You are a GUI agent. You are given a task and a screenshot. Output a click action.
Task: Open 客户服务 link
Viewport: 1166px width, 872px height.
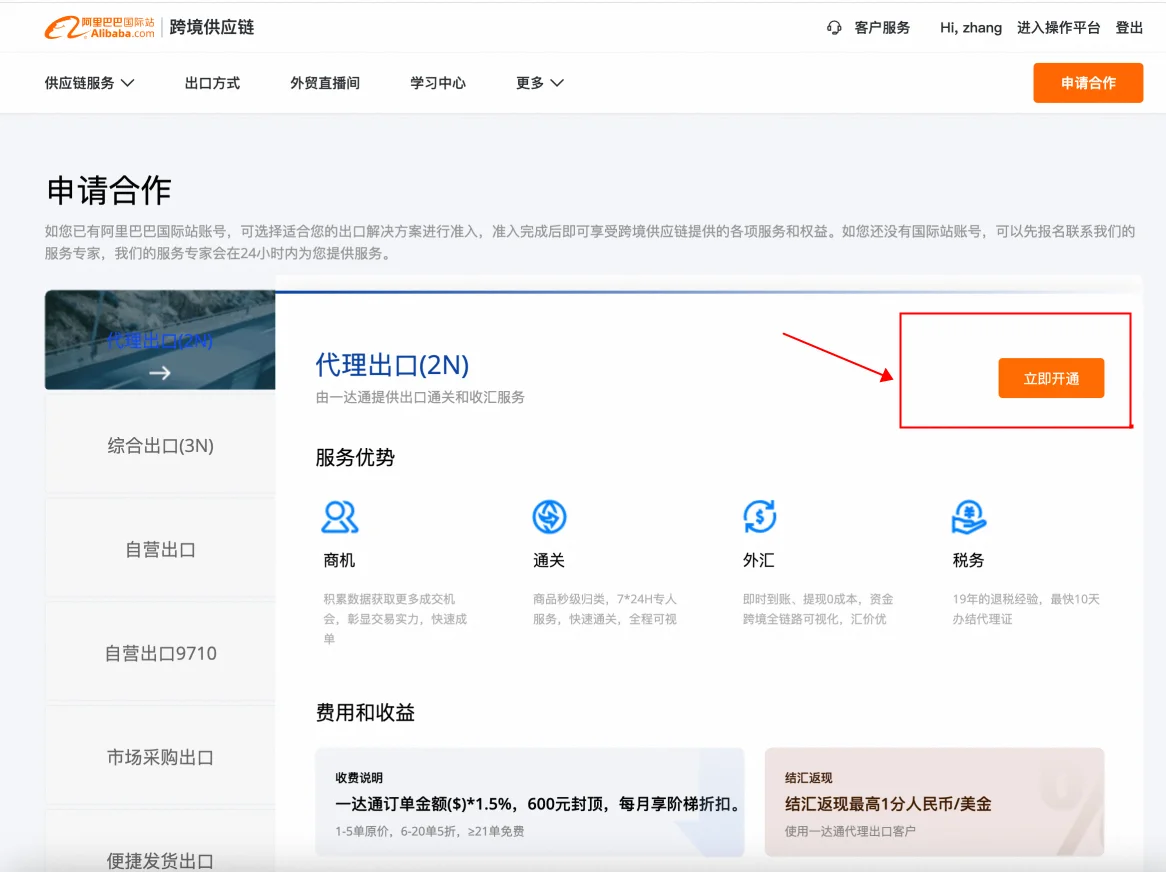click(882, 28)
